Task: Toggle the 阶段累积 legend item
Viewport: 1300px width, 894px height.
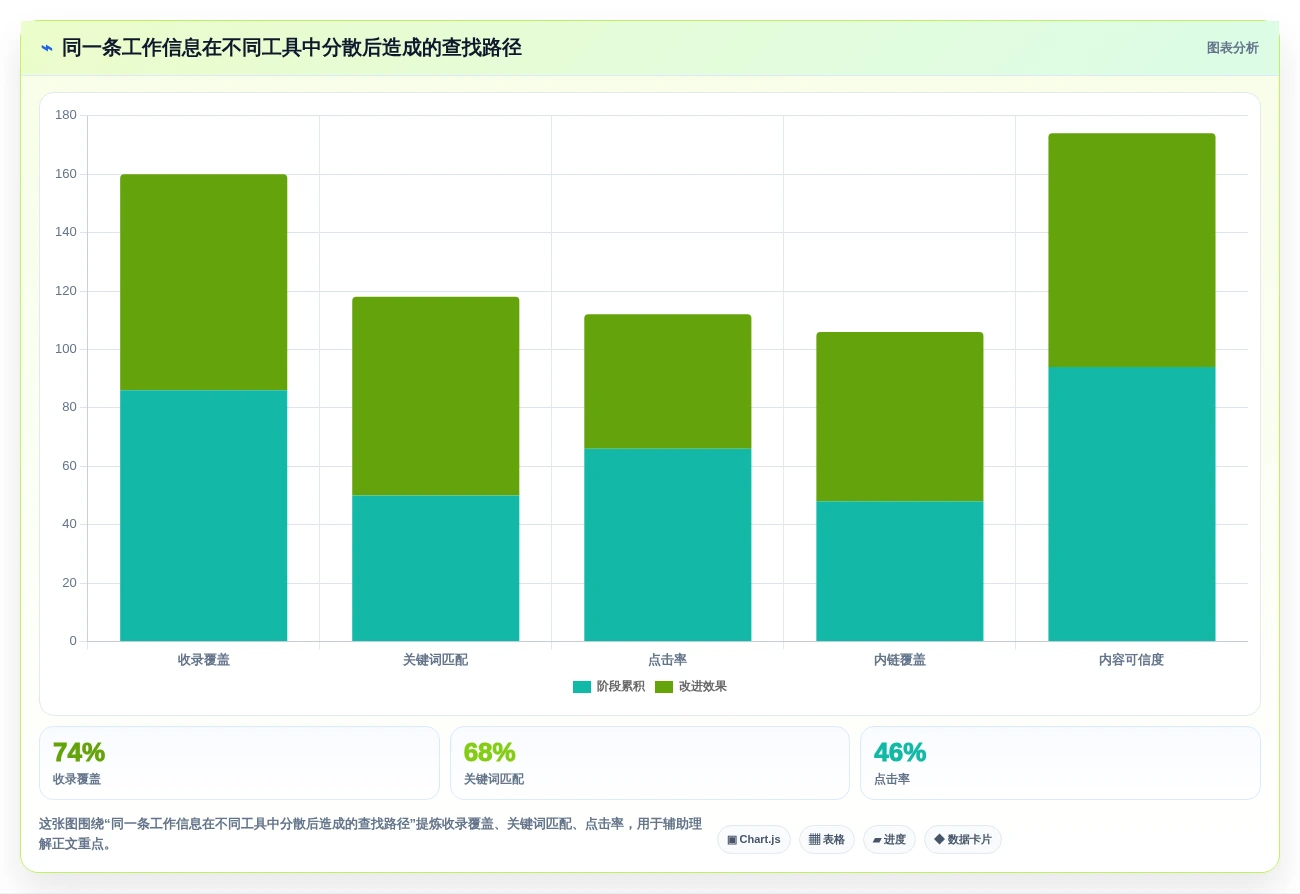Action: tap(609, 686)
